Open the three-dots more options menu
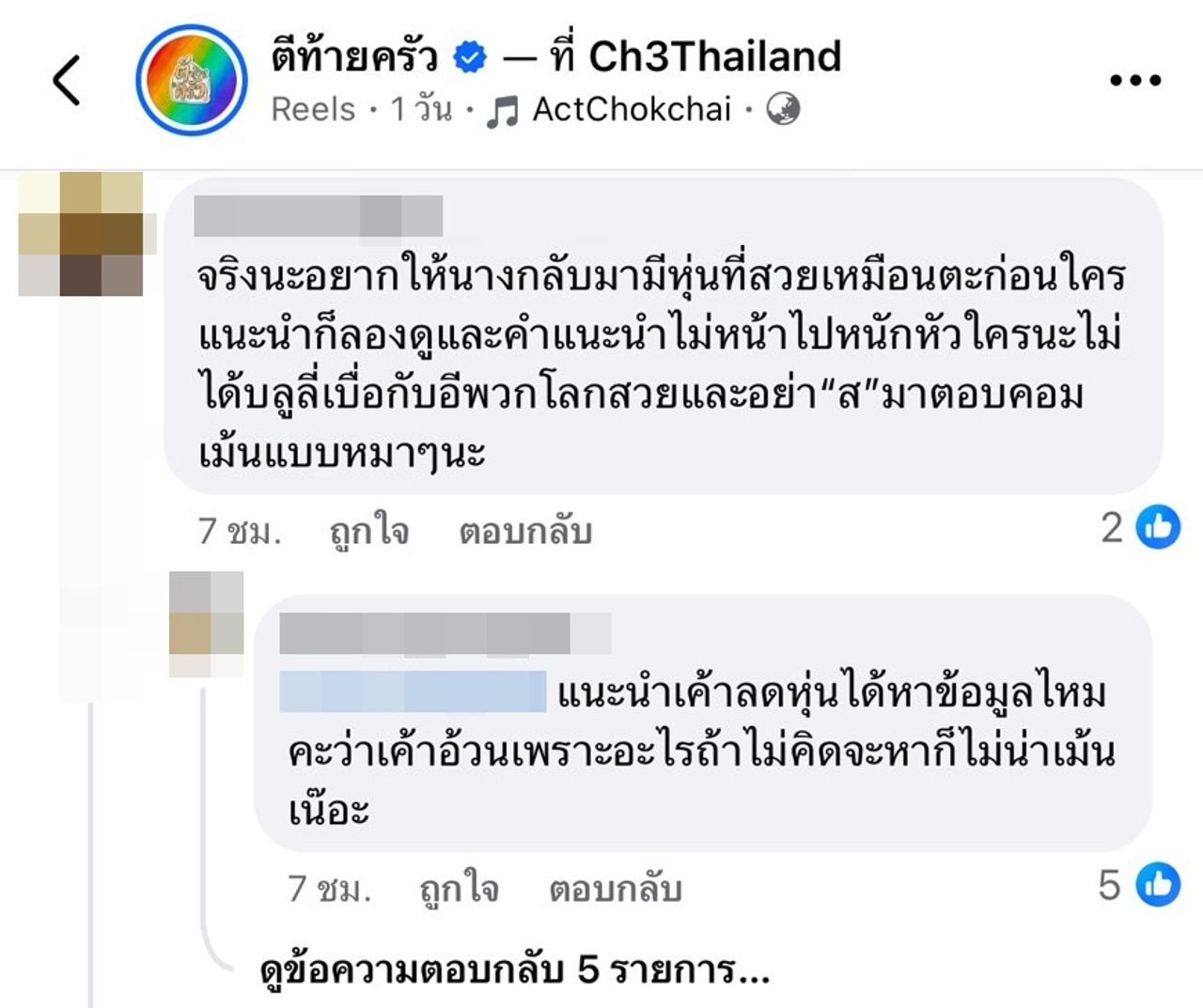The height and width of the screenshot is (1008, 1203). click(1135, 81)
